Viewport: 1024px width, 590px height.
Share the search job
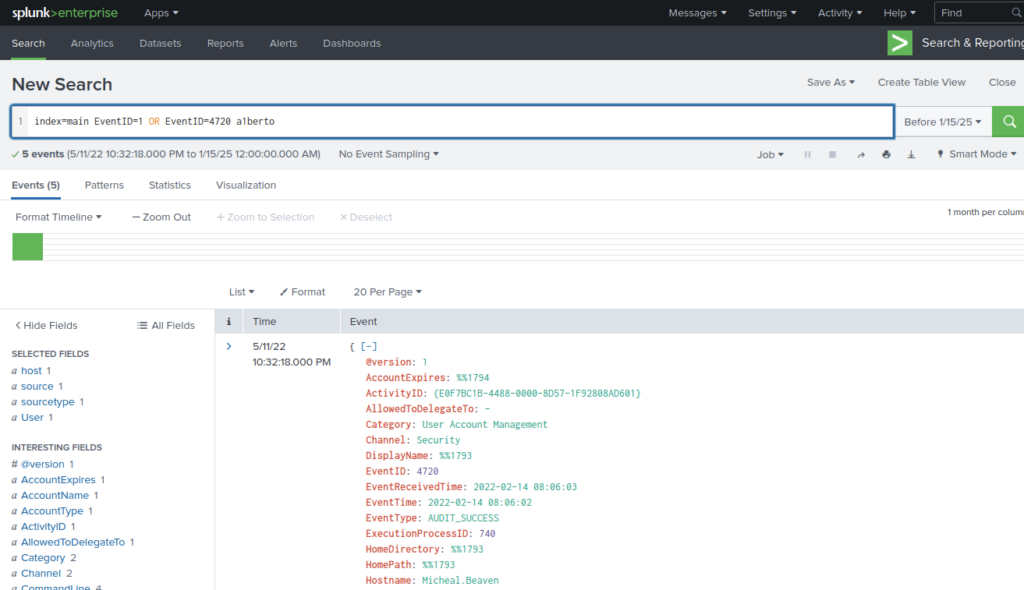tap(861, 155)
